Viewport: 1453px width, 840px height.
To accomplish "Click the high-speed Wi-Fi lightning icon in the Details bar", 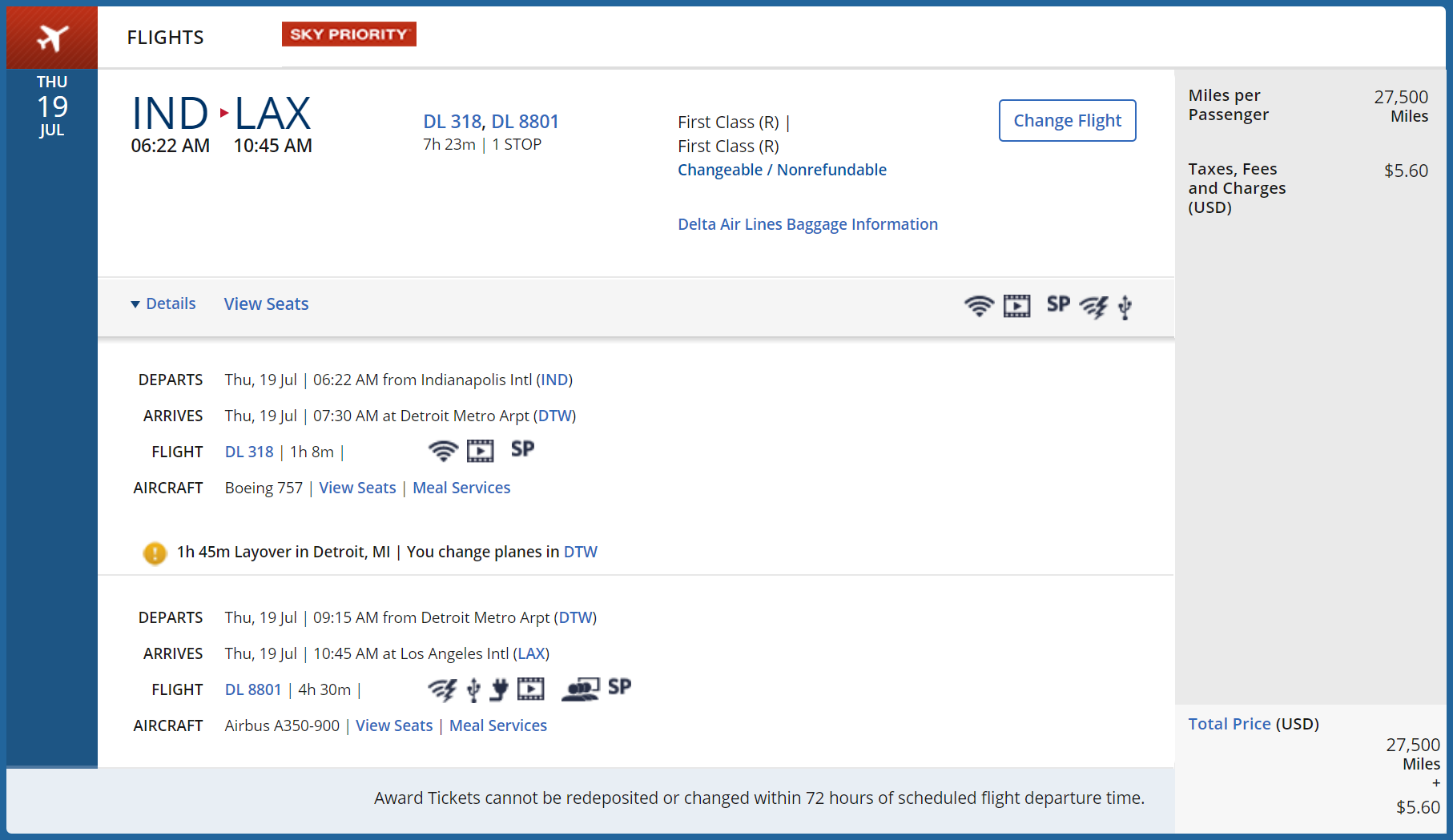I will click(1093, 307).
